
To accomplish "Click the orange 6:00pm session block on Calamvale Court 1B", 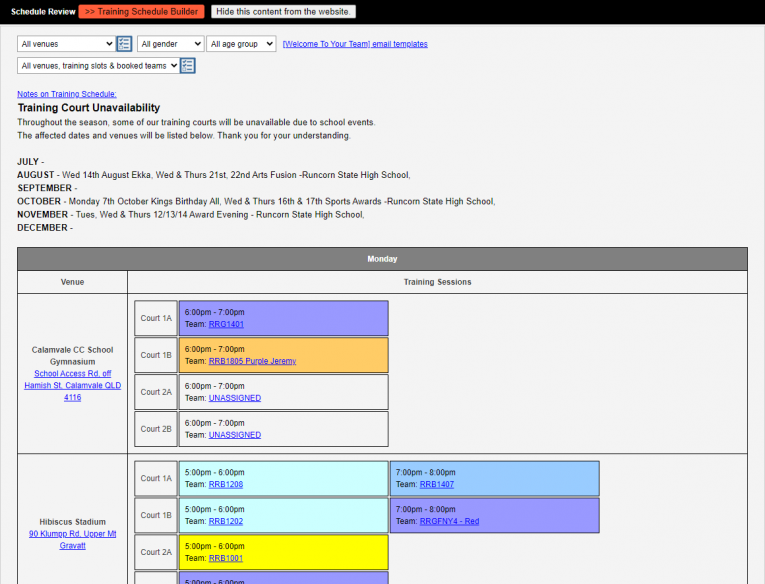I will pos(283,355).
